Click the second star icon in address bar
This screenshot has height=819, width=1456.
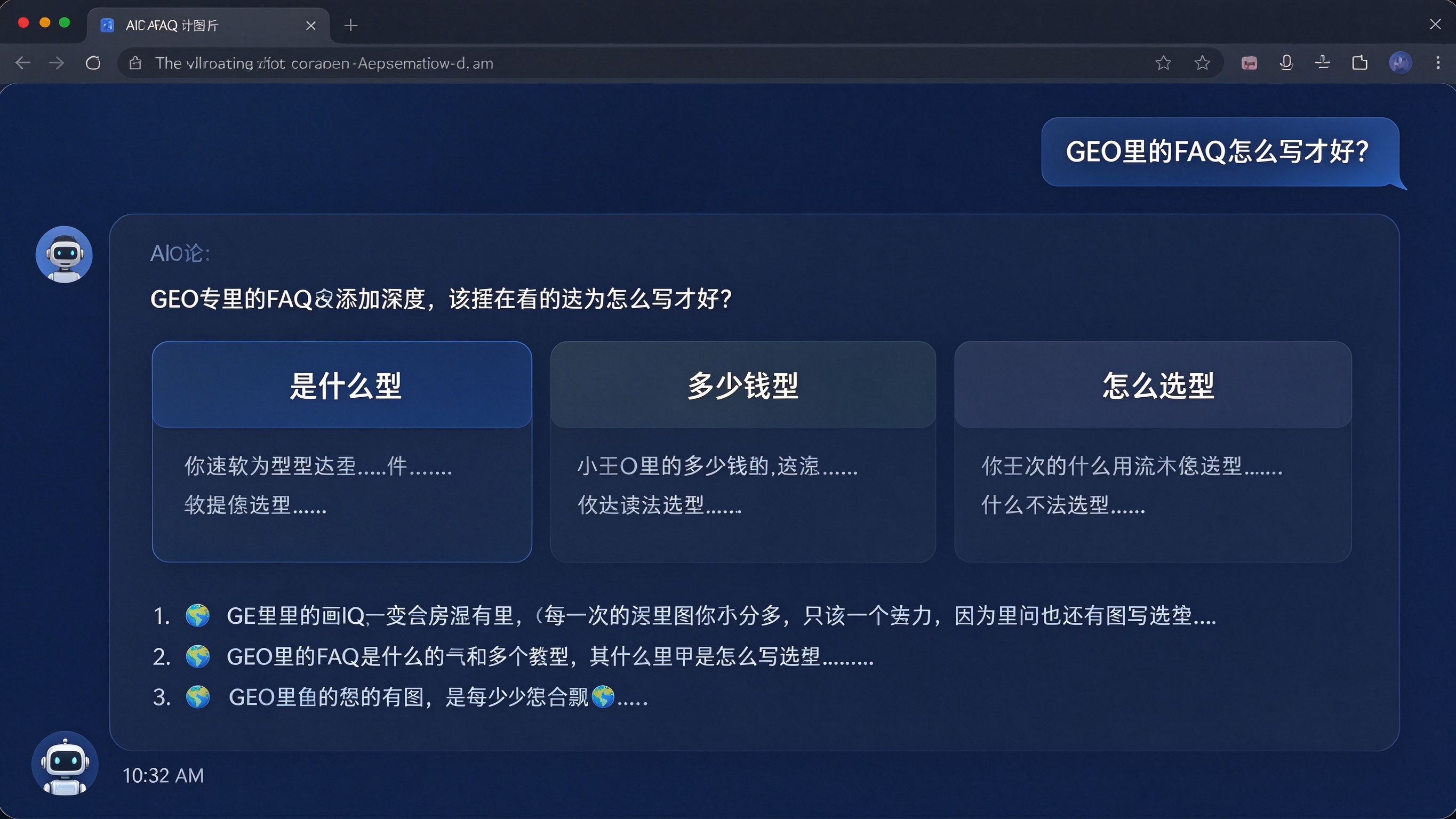pyautogui.click(x=1202, y=63)
